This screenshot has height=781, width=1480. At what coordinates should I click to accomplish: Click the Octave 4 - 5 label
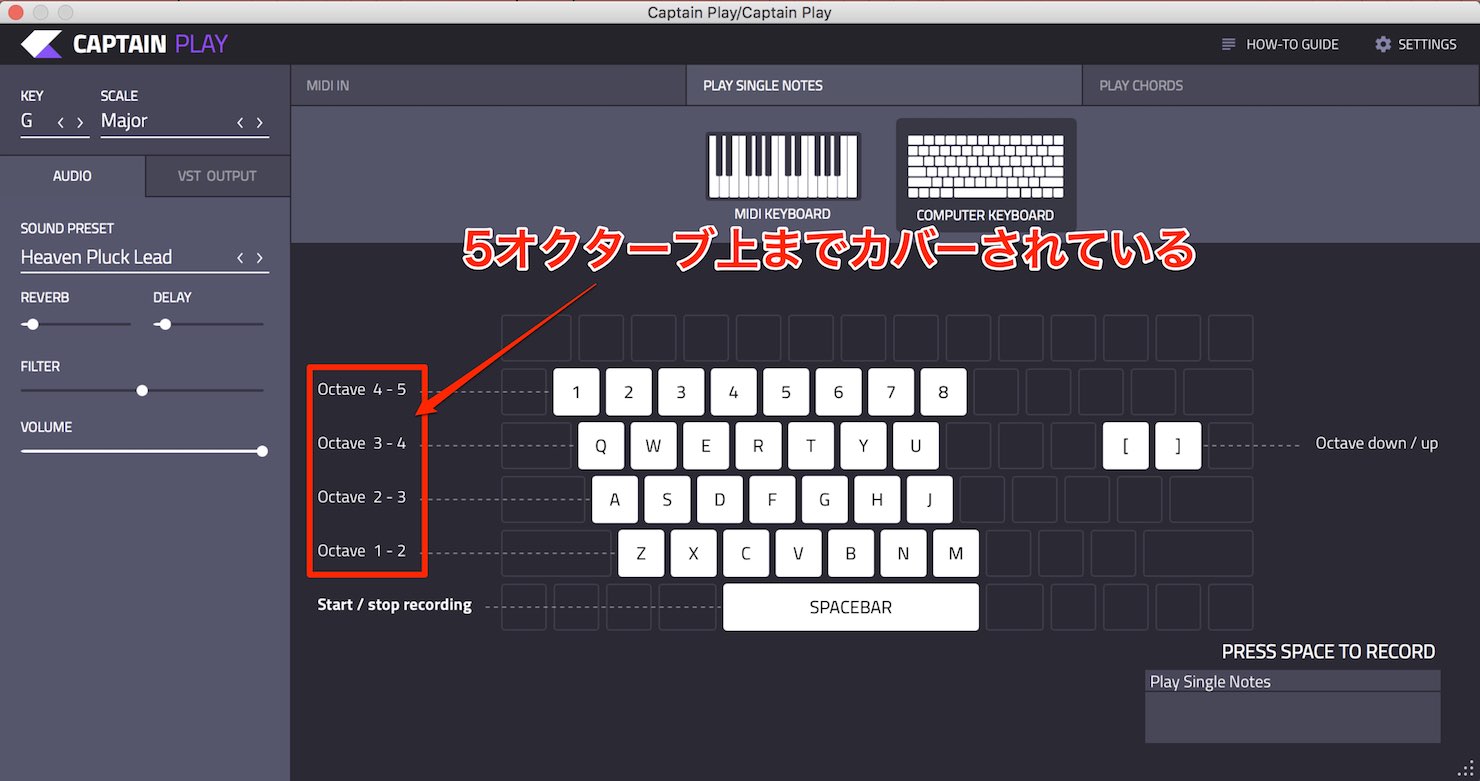[x=362, y=389]
